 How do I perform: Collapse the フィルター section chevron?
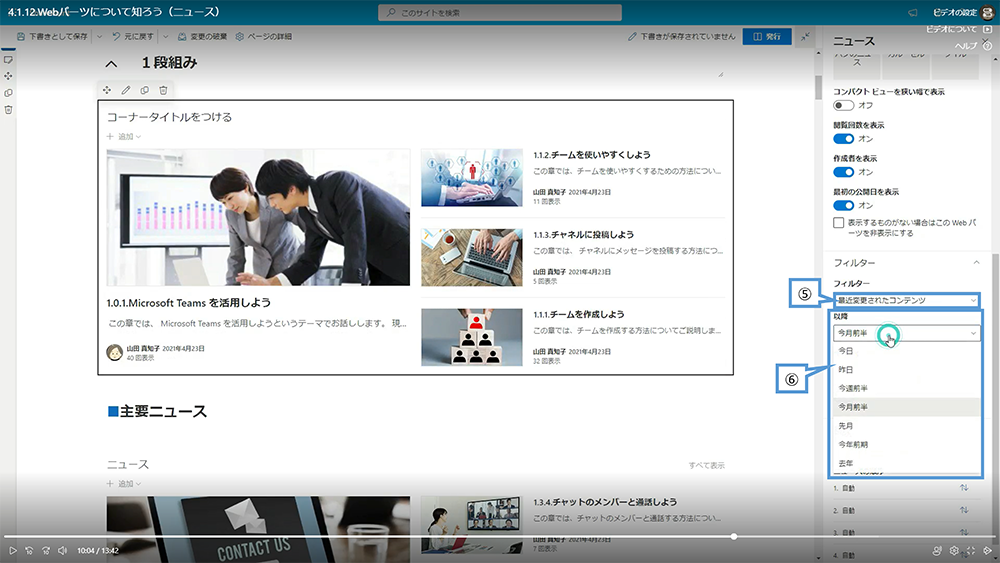coord(976,263)
